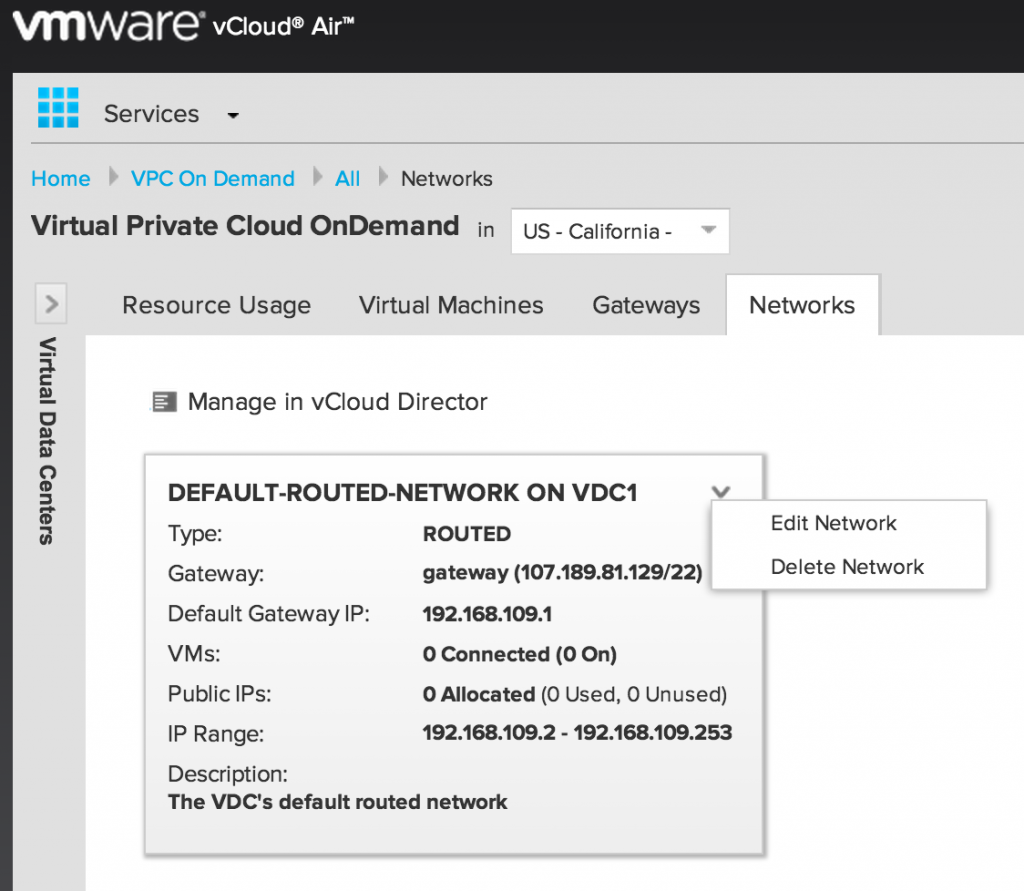This screenshot has height=891, width=1024.
Task: Click the Services menu label
Action: pyautogui.click(x=151, y=115)
